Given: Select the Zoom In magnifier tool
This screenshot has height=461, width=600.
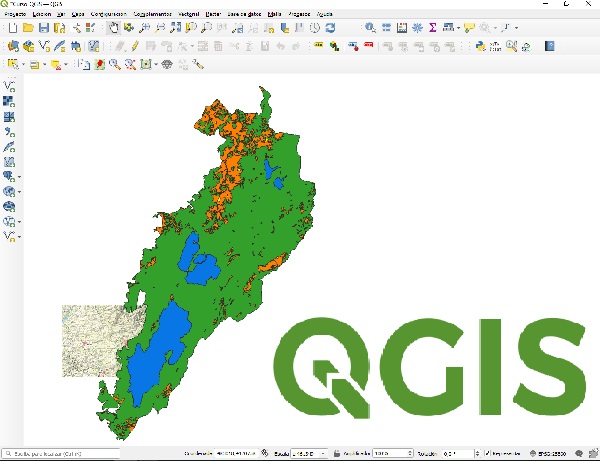Looking at the screenshot, I should click(x=144, y=28).
